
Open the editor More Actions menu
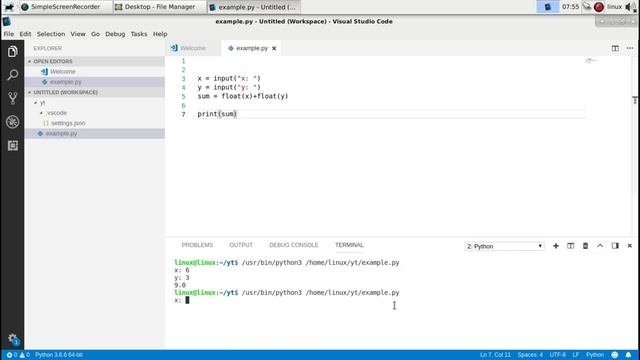pyautogui.click(x=630, y=48)
